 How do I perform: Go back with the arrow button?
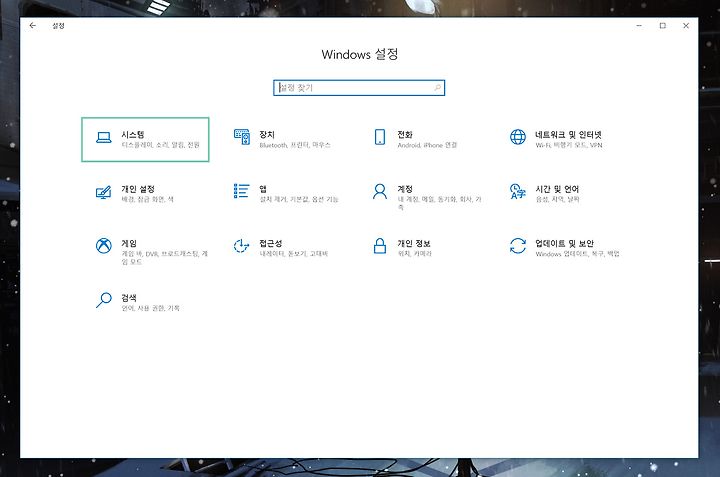pyautogui.click(x=33, y=26)
